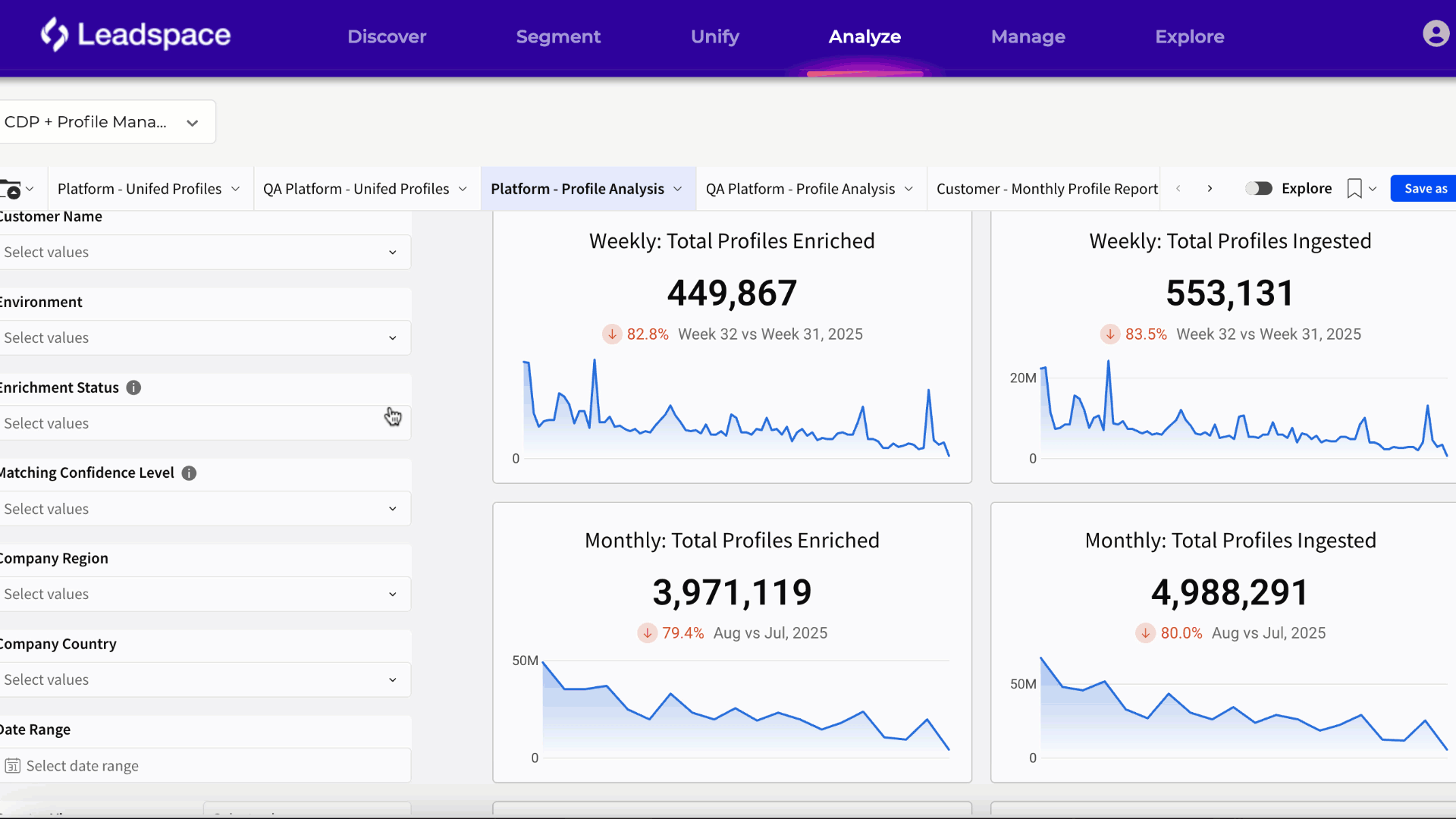Image resolution: width=1456 pixels, height=819 pixels.
Task: Click the Date Range filter label
Action: tap(36, 730)
